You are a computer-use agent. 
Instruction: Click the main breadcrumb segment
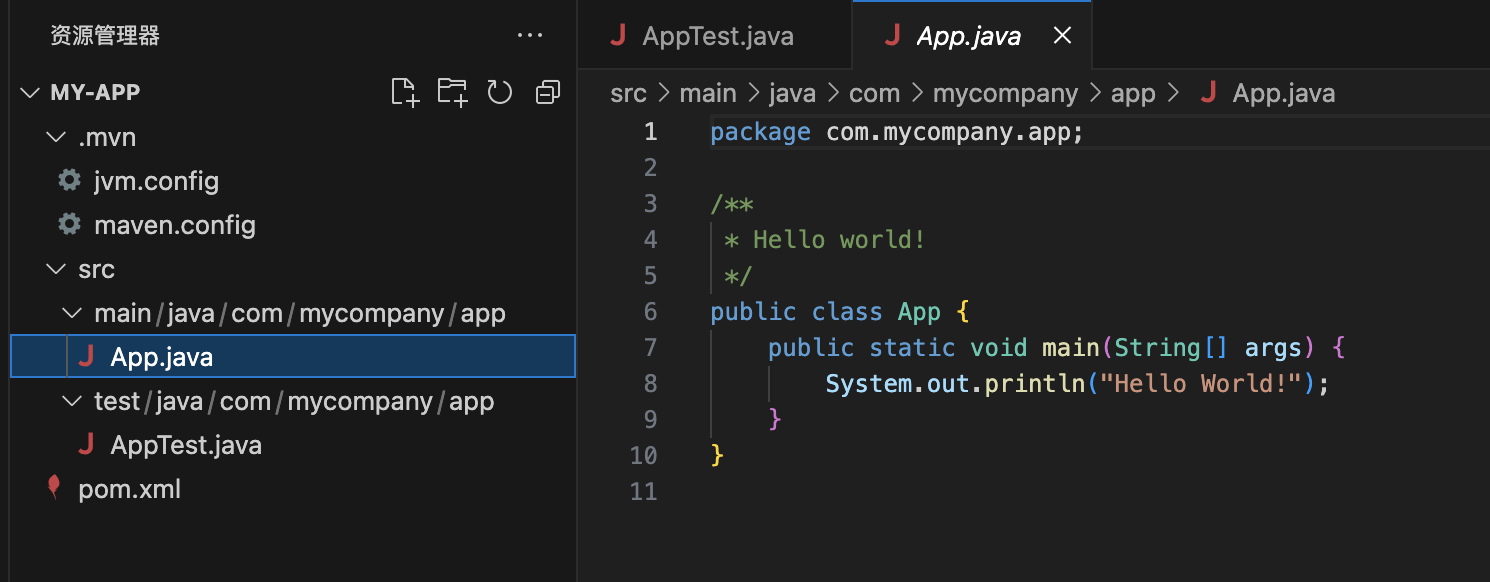coord(707,94)
